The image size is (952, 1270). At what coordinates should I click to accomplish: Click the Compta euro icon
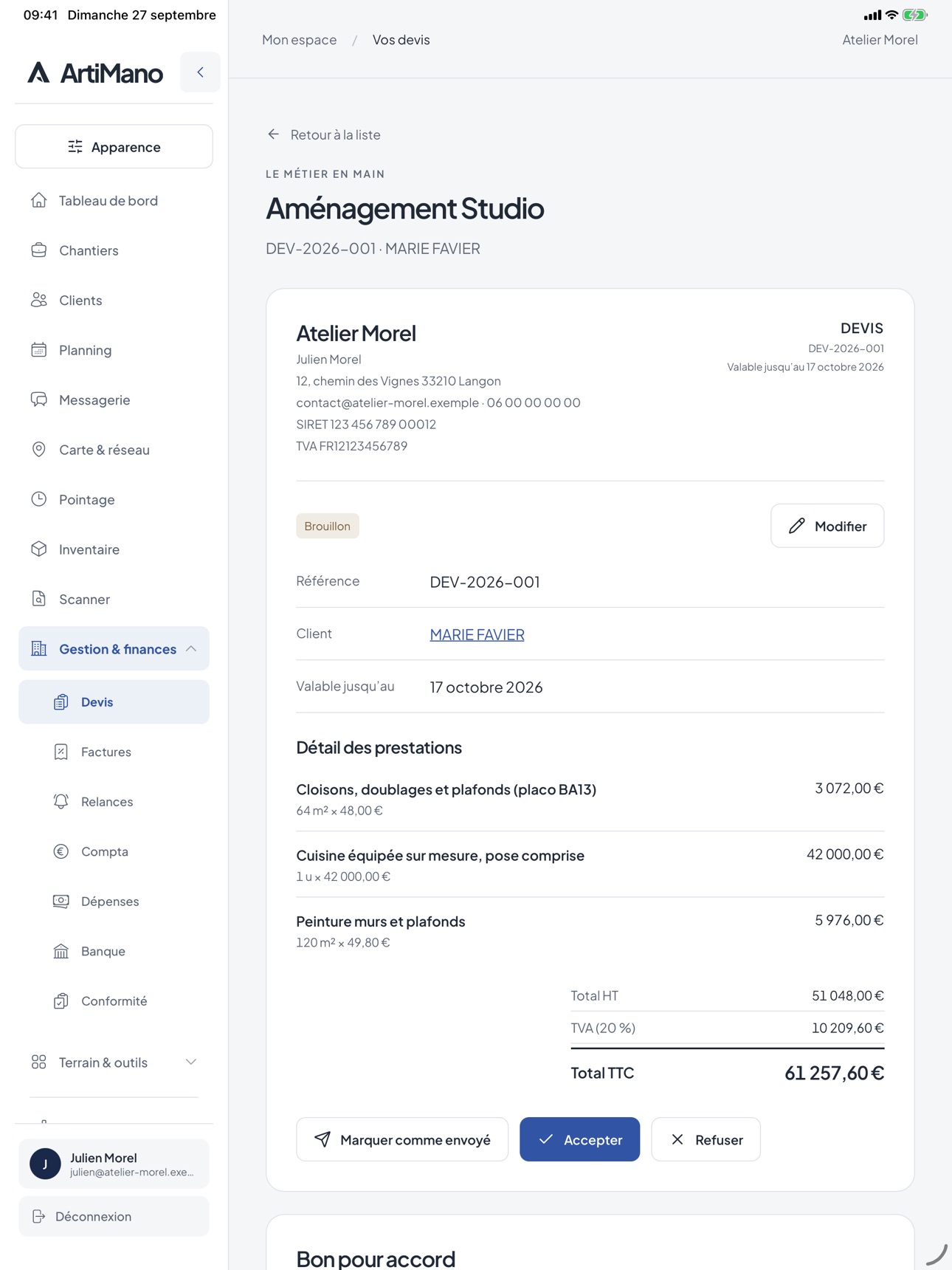point(61,851)
